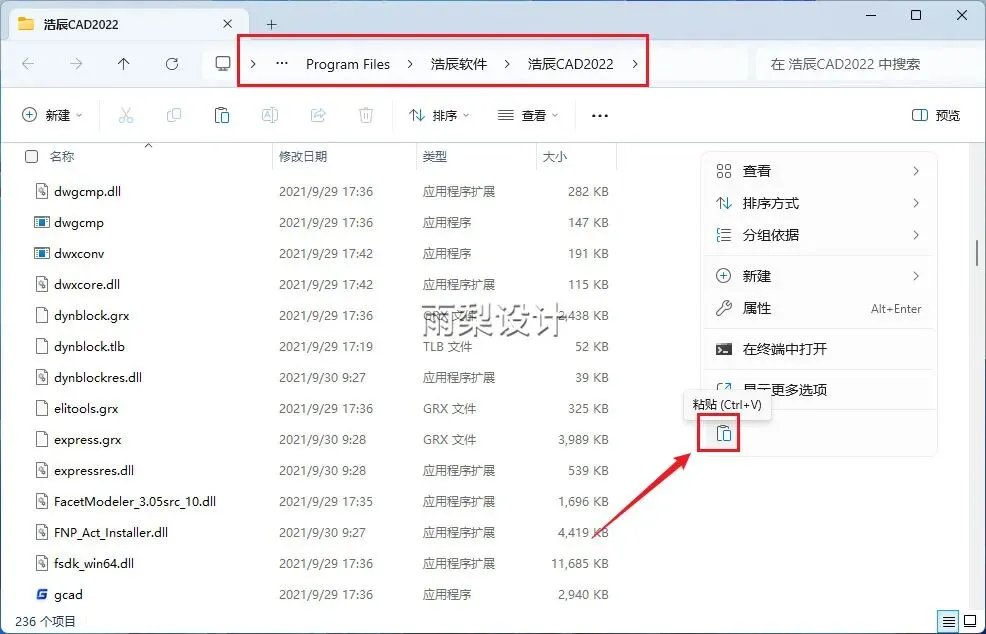The width and height of the screenshot is (986, 634).
Task: Choose 属性 in context menu
Action: (819, 308)
